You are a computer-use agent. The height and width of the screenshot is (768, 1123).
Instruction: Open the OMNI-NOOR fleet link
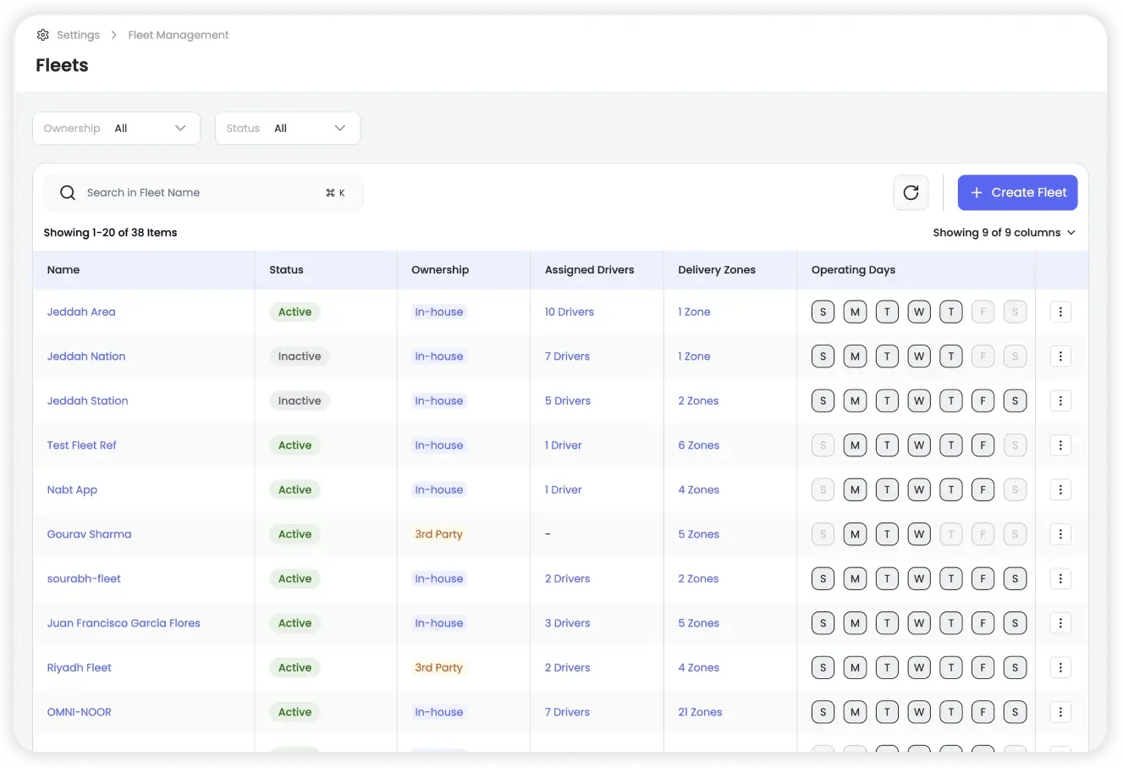tap(79, 711)
